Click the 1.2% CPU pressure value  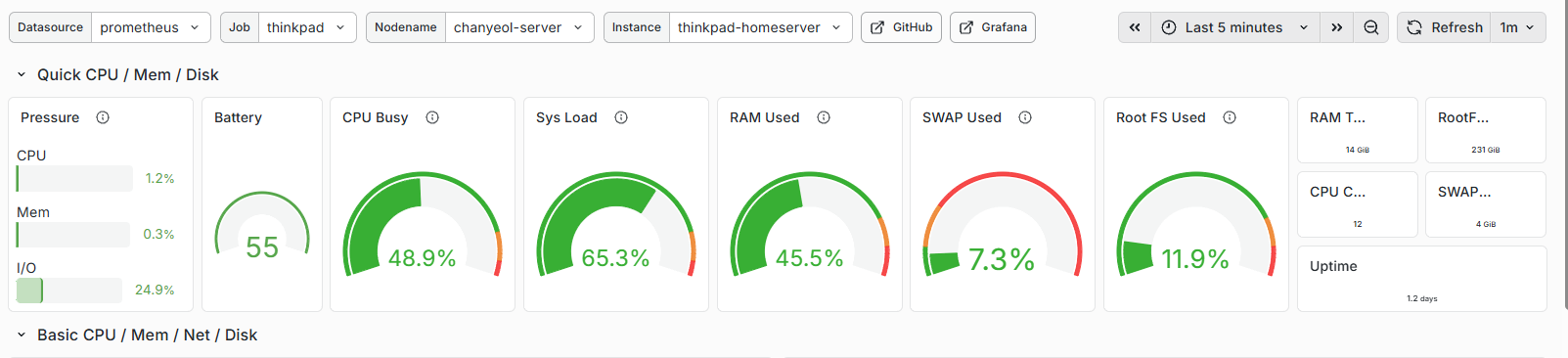[x=159, y=178]
